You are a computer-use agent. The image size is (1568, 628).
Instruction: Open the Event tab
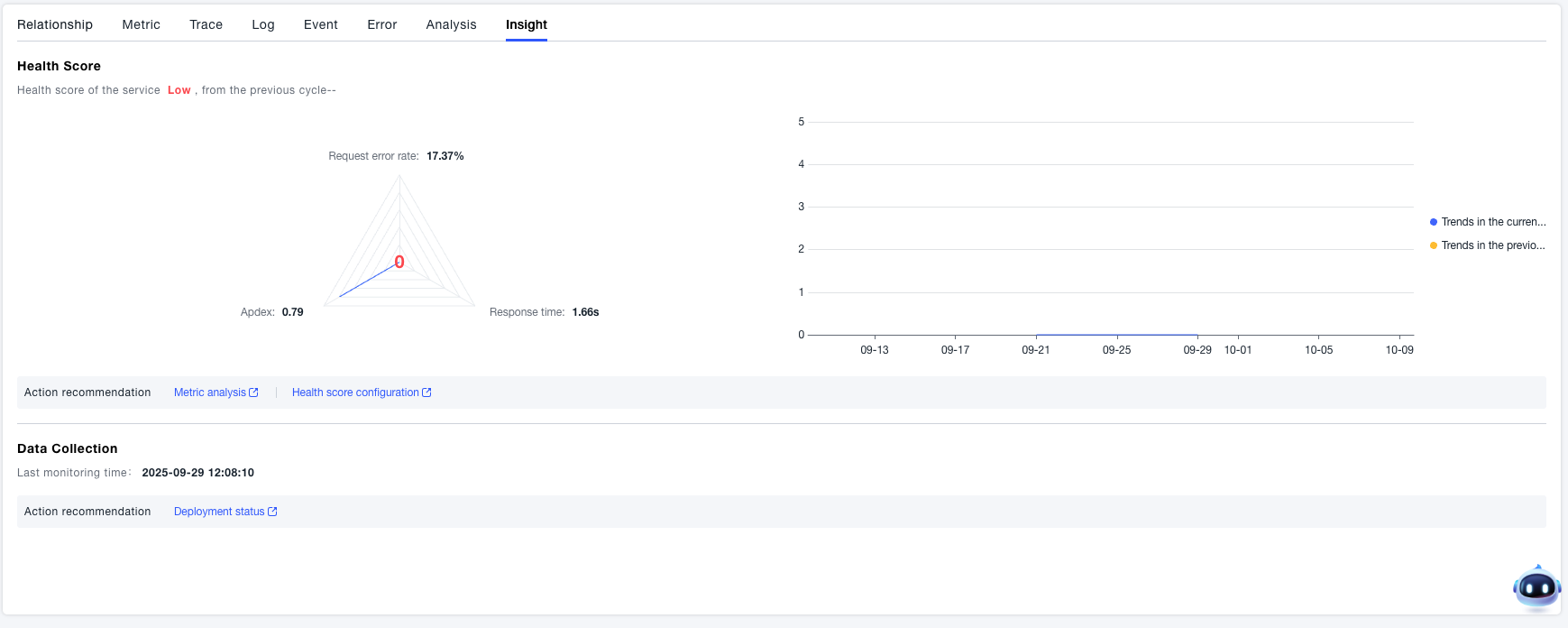click(321, 24)
